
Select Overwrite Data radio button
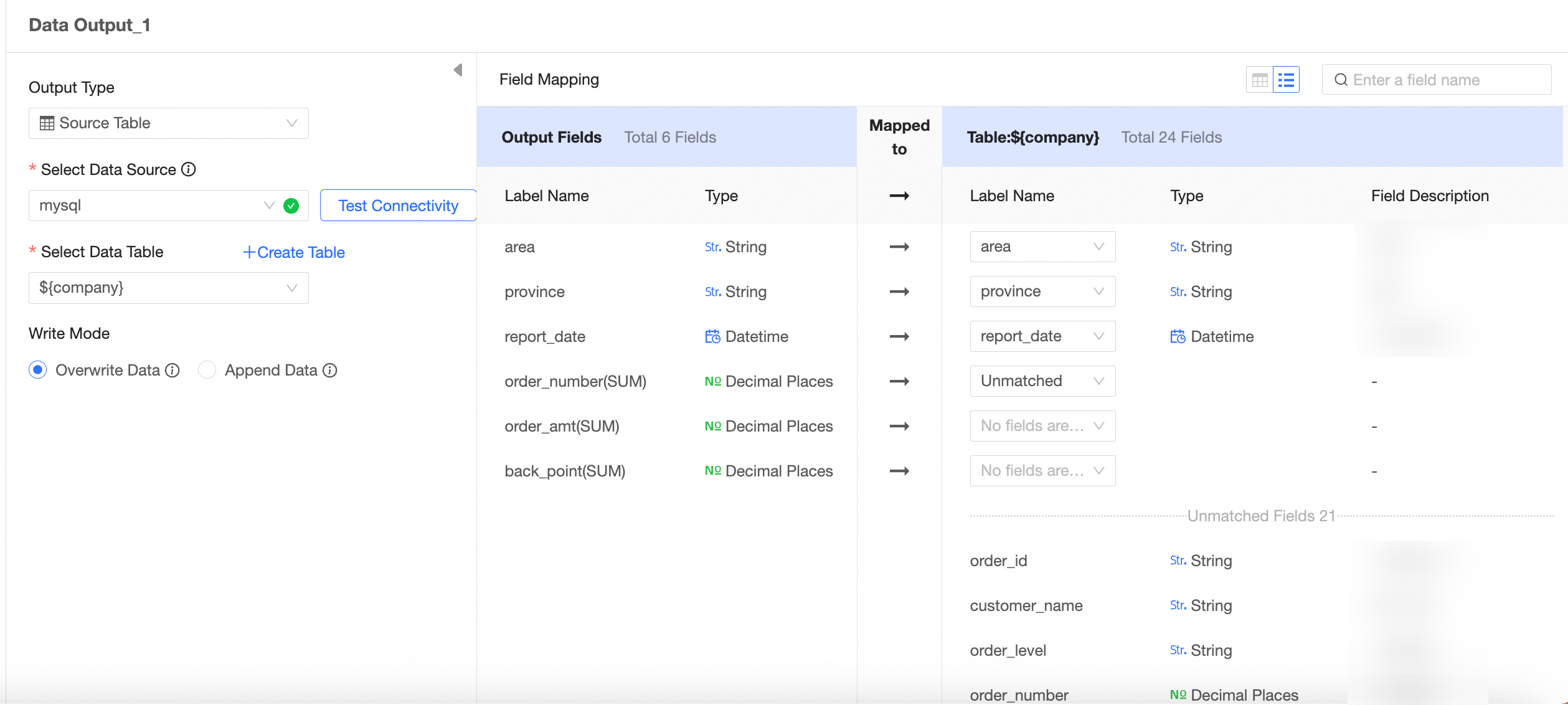(x=38, y=370)
